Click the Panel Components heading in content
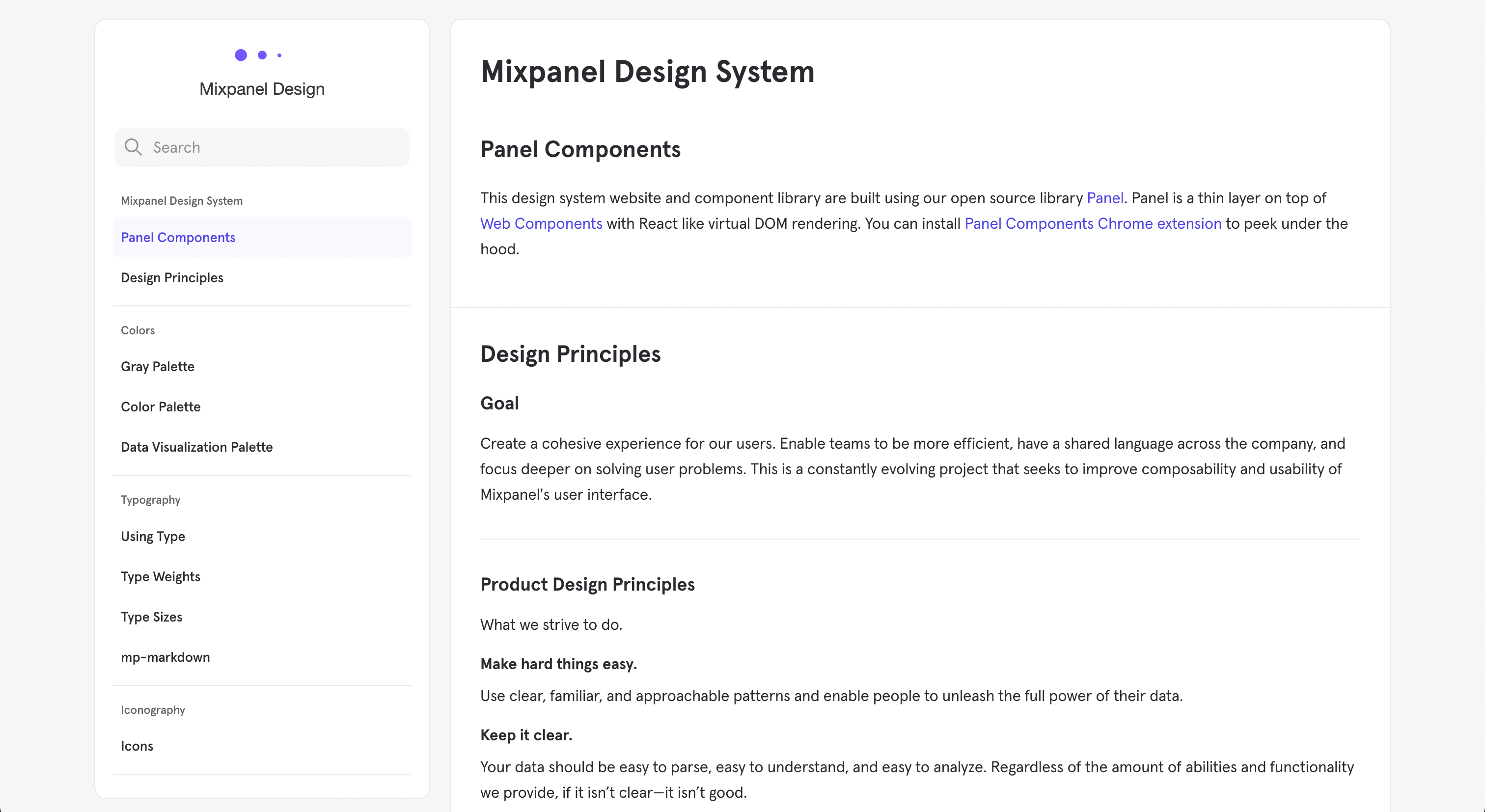This screenshot has height=812, width=1485. (580, 149)
